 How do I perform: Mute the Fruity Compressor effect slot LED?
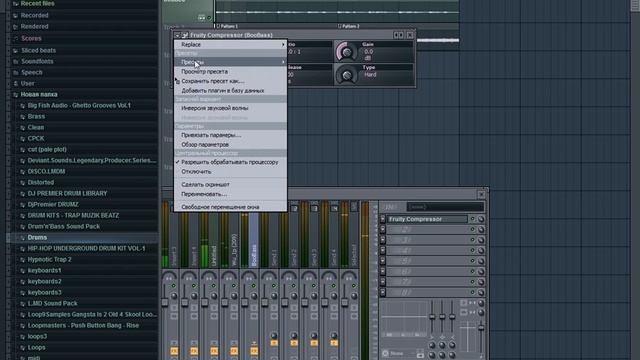(x=473, y=219)
